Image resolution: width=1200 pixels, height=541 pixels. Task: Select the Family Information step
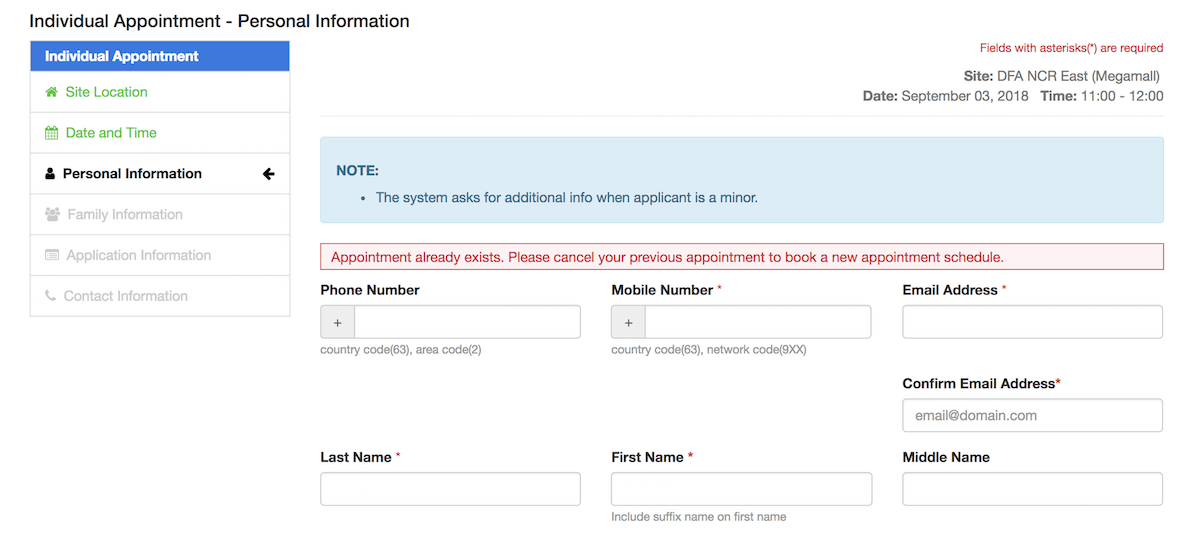(x=125, y=215)
